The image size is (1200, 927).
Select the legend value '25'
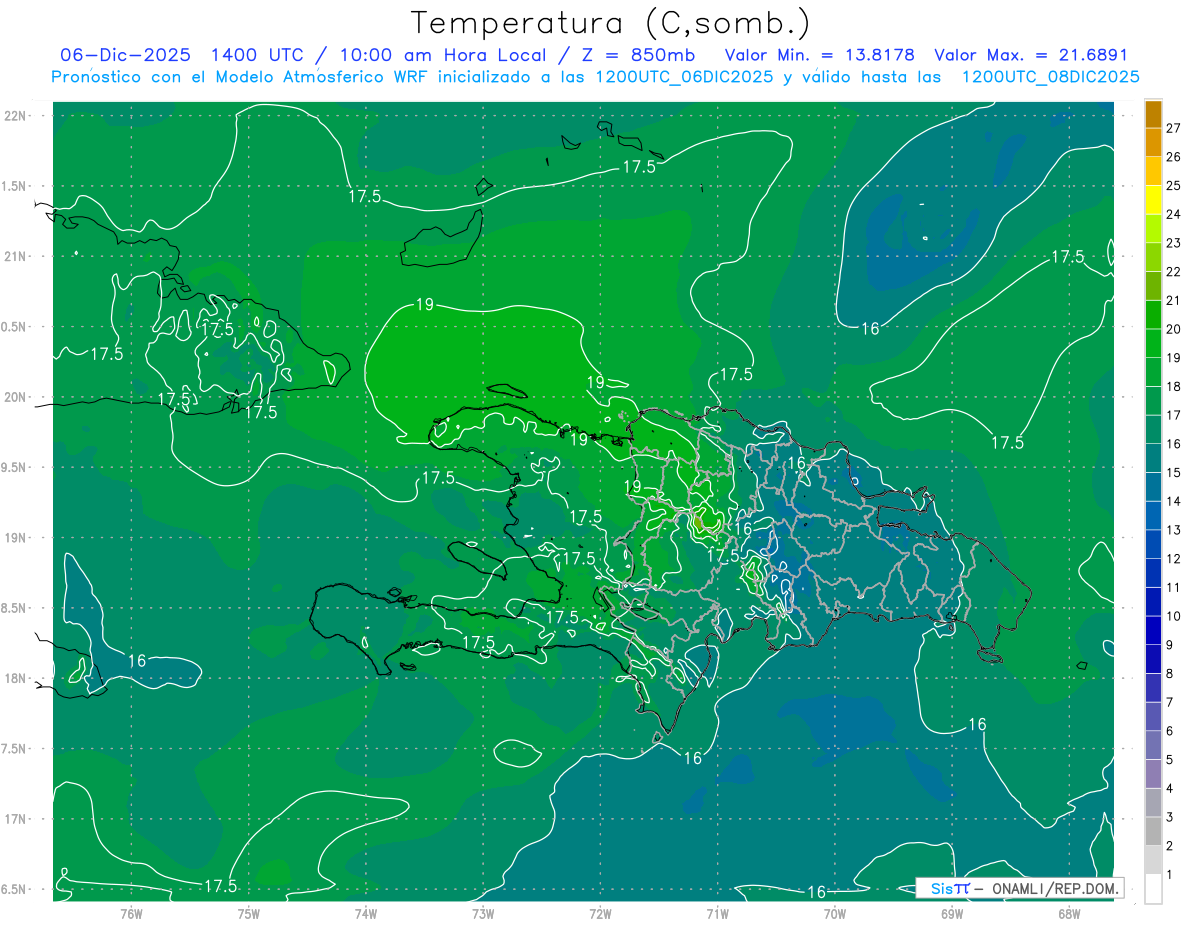1174,186
